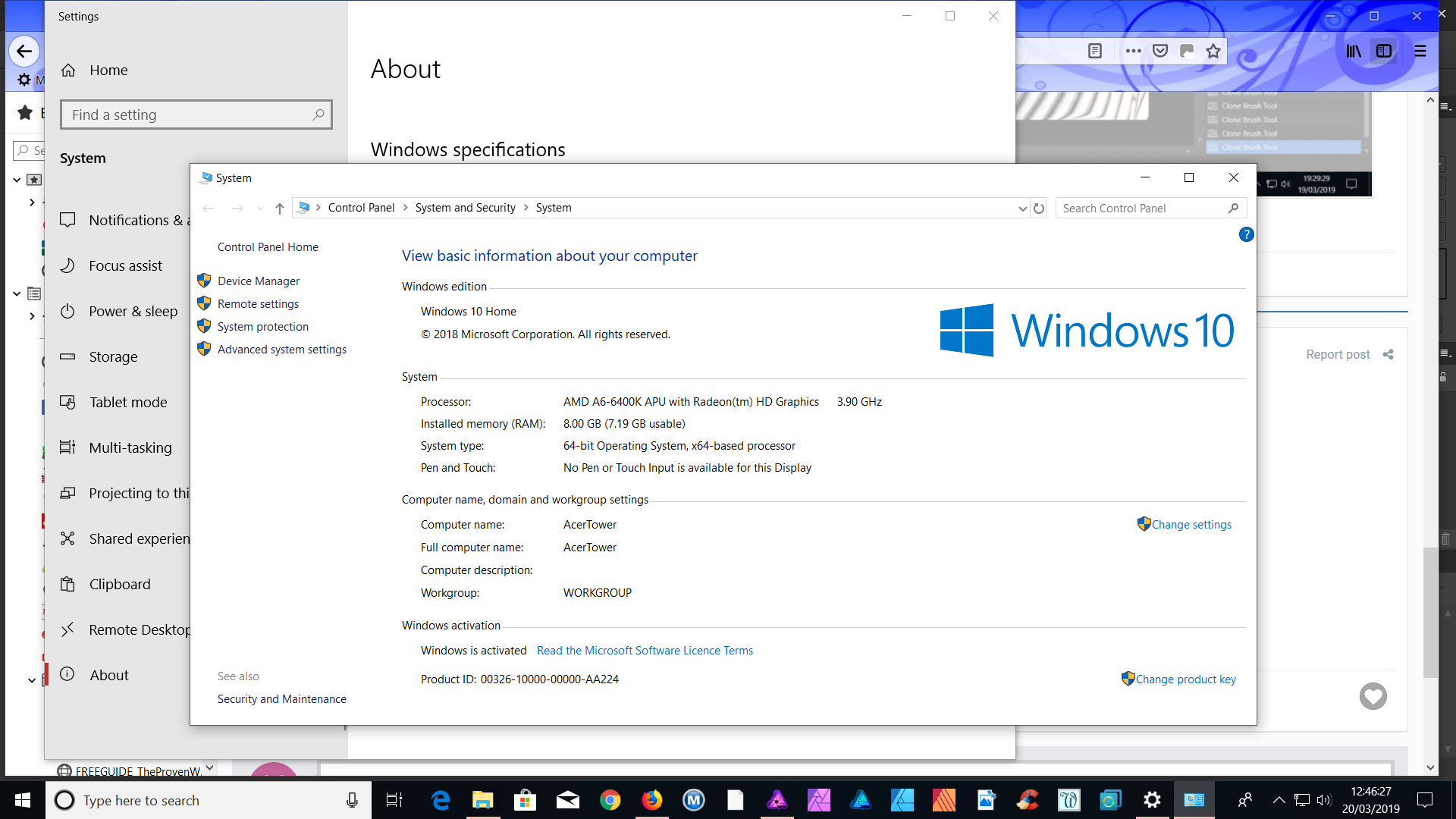Open Windows Start menu

(x=23, y=800)
